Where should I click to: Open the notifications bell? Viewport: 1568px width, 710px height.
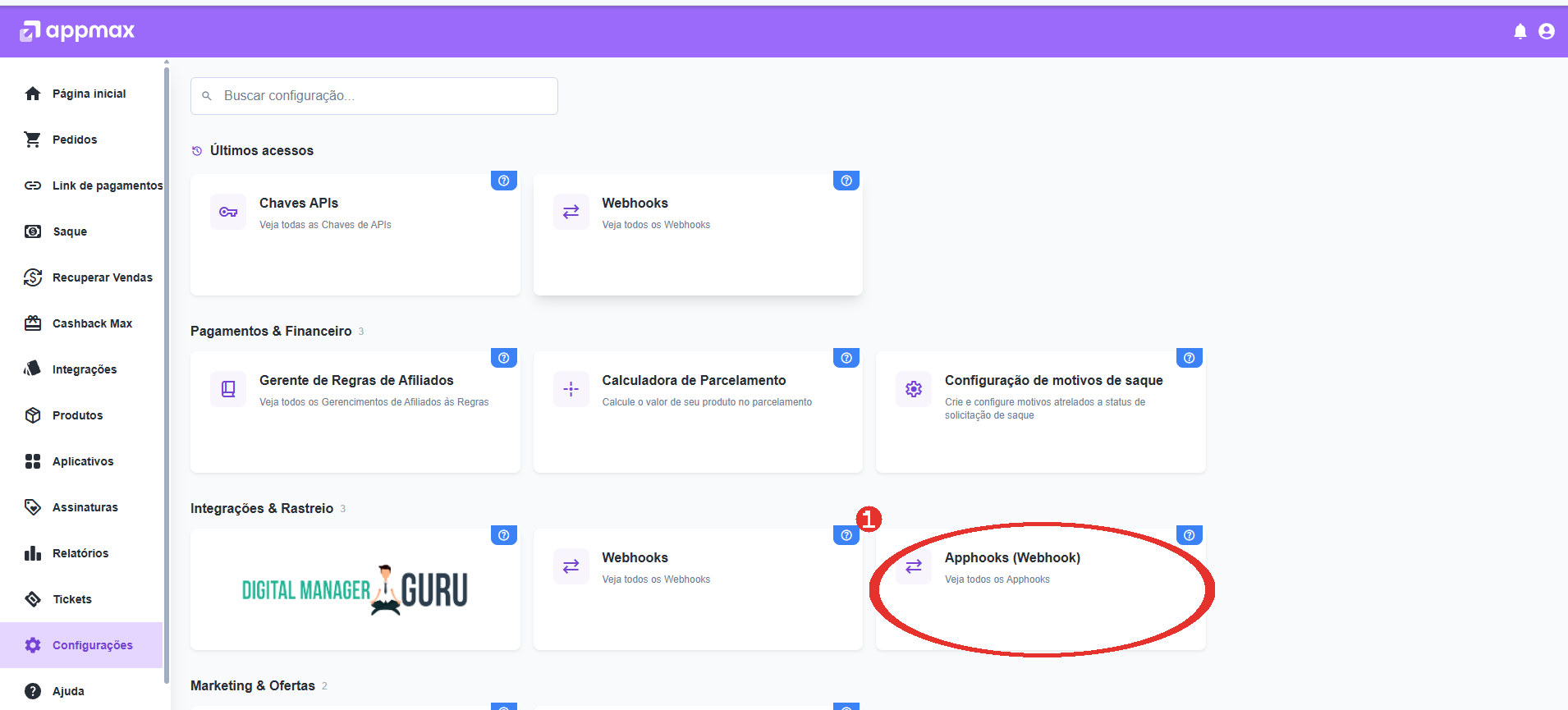pyautogui.click(x=1520, y=31)
